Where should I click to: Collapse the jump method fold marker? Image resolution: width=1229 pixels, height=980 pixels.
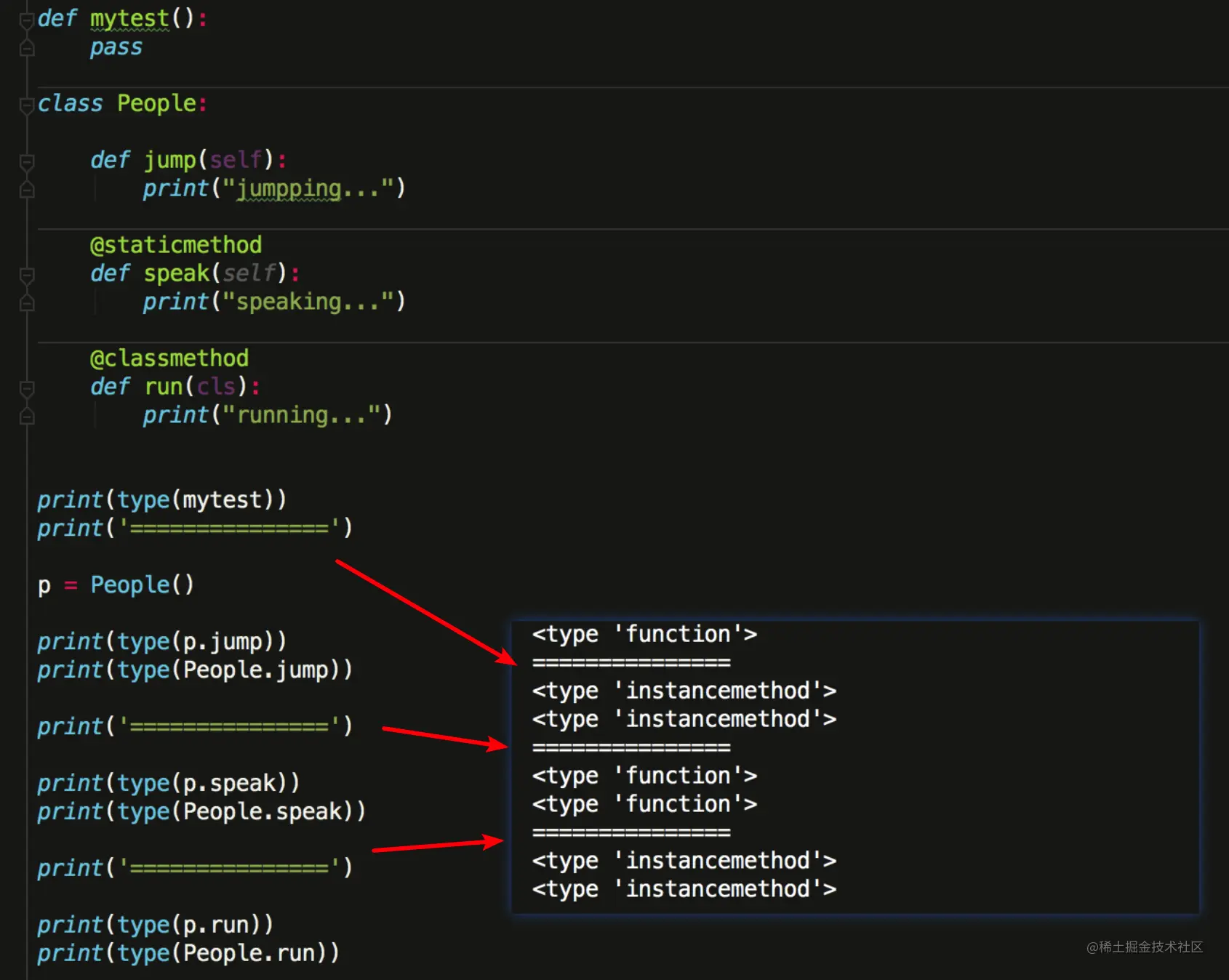tap(27, 162)
